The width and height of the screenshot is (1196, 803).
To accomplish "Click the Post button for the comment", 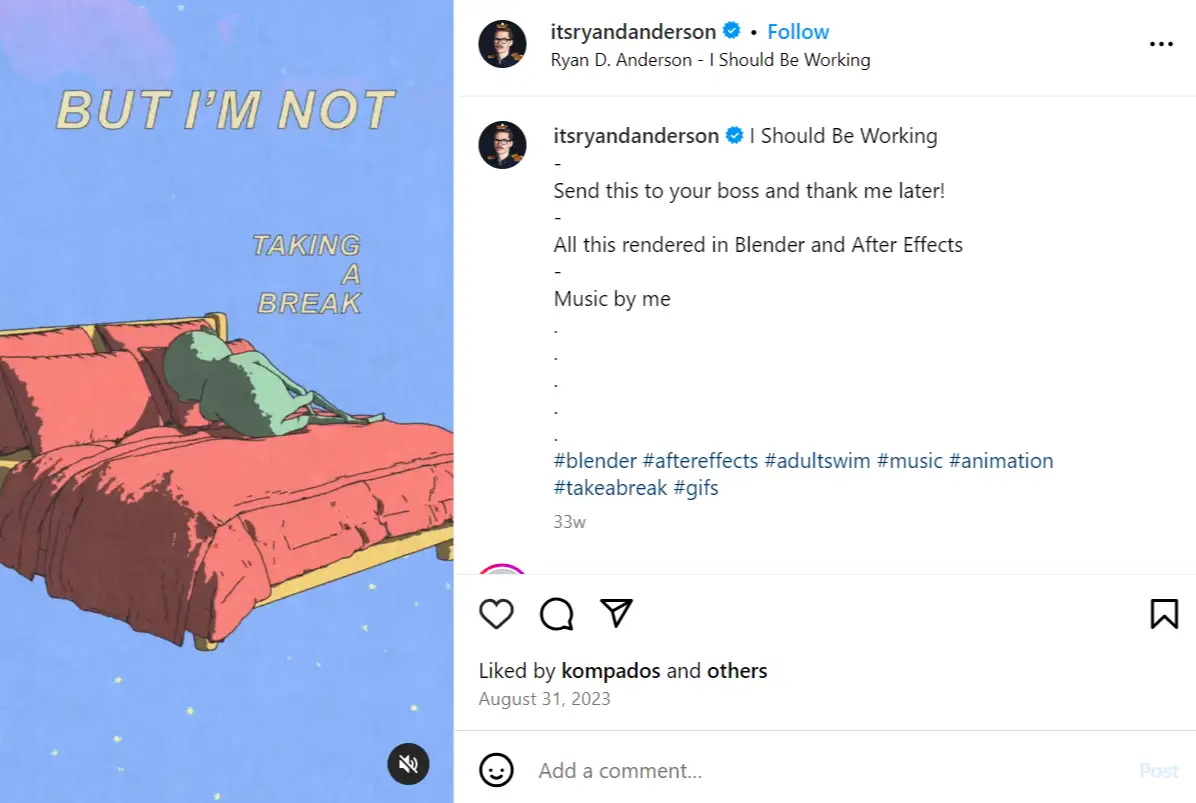I will coord(1159,770).
